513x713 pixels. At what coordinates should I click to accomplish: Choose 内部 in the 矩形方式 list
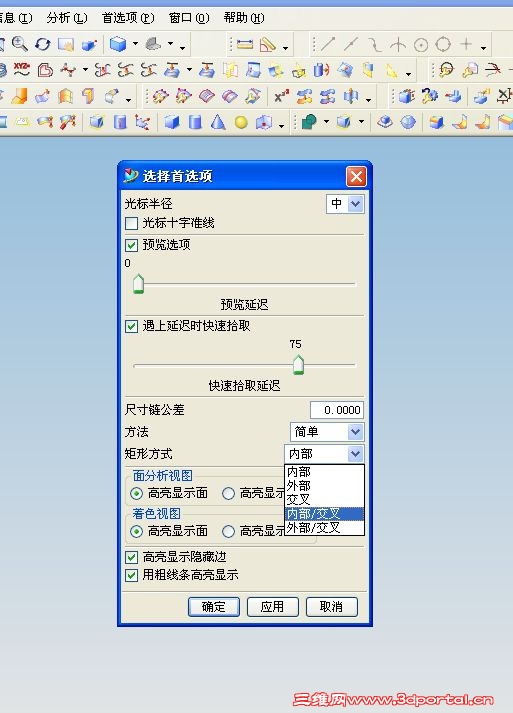pyautogui.click(x=324, y=472)
